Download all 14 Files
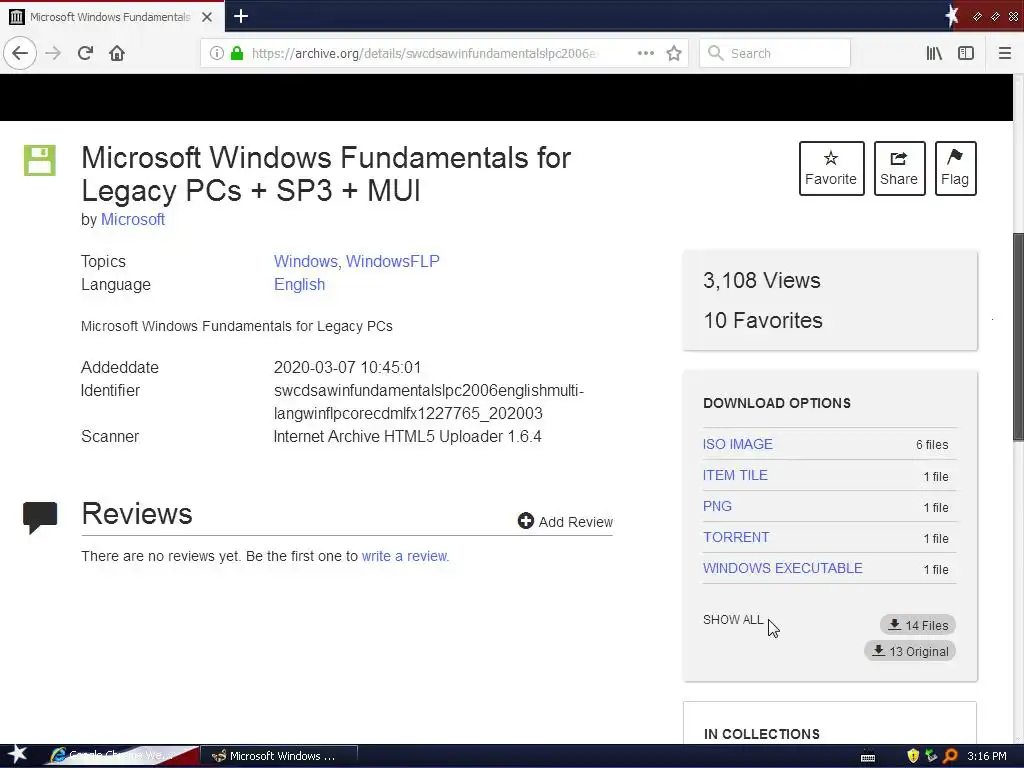Screen dimensions: 1024x768 pos(918,625)
